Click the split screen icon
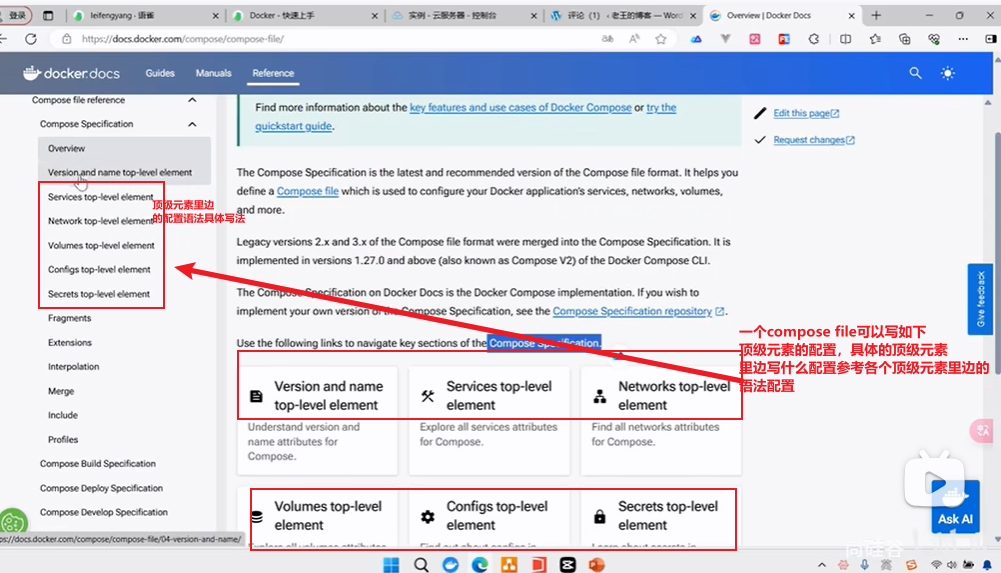The height and width of the screenshot is (573, 1001). coord(845,39)
